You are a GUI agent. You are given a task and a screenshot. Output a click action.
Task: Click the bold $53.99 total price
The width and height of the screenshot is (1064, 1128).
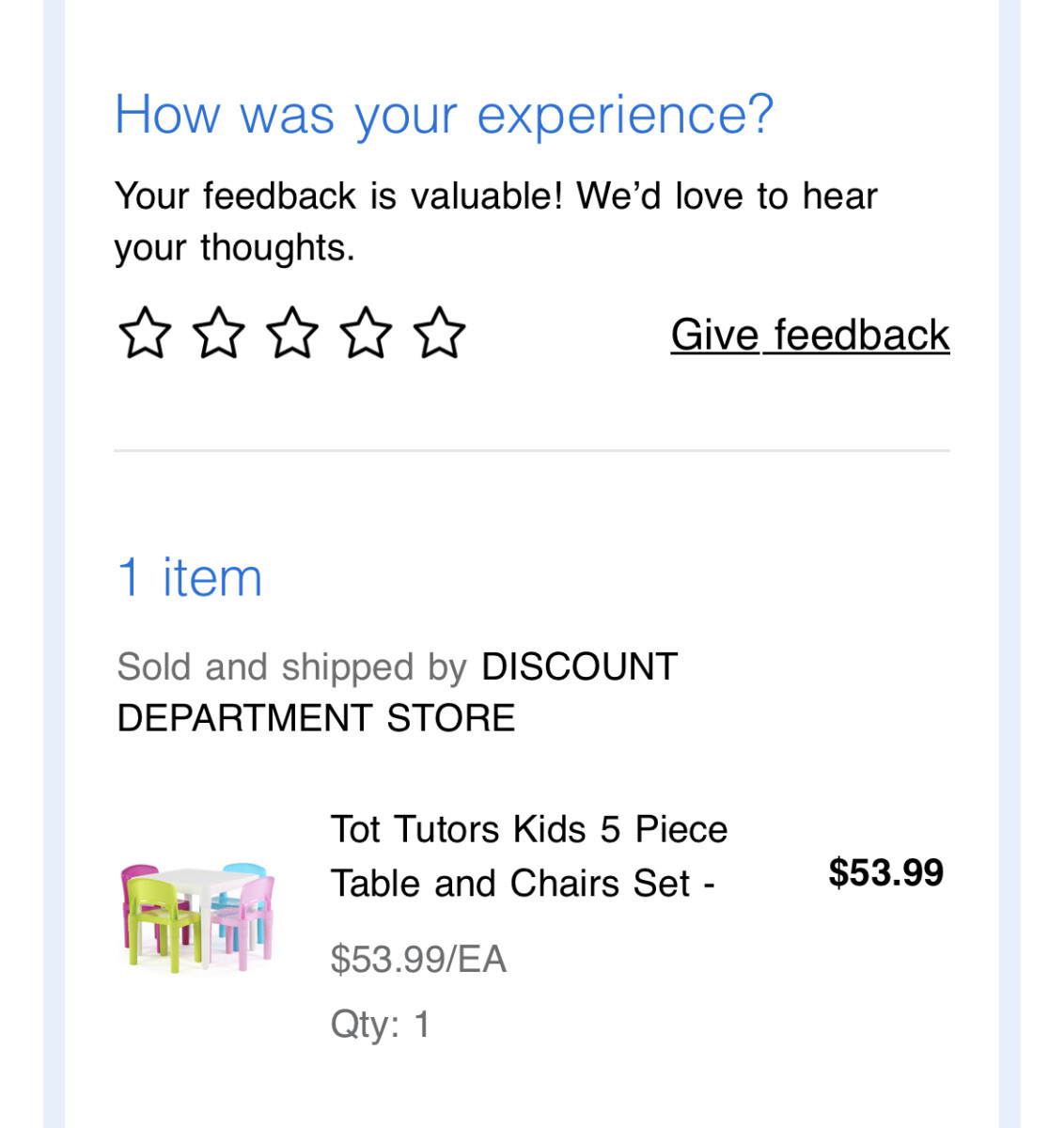885,873
